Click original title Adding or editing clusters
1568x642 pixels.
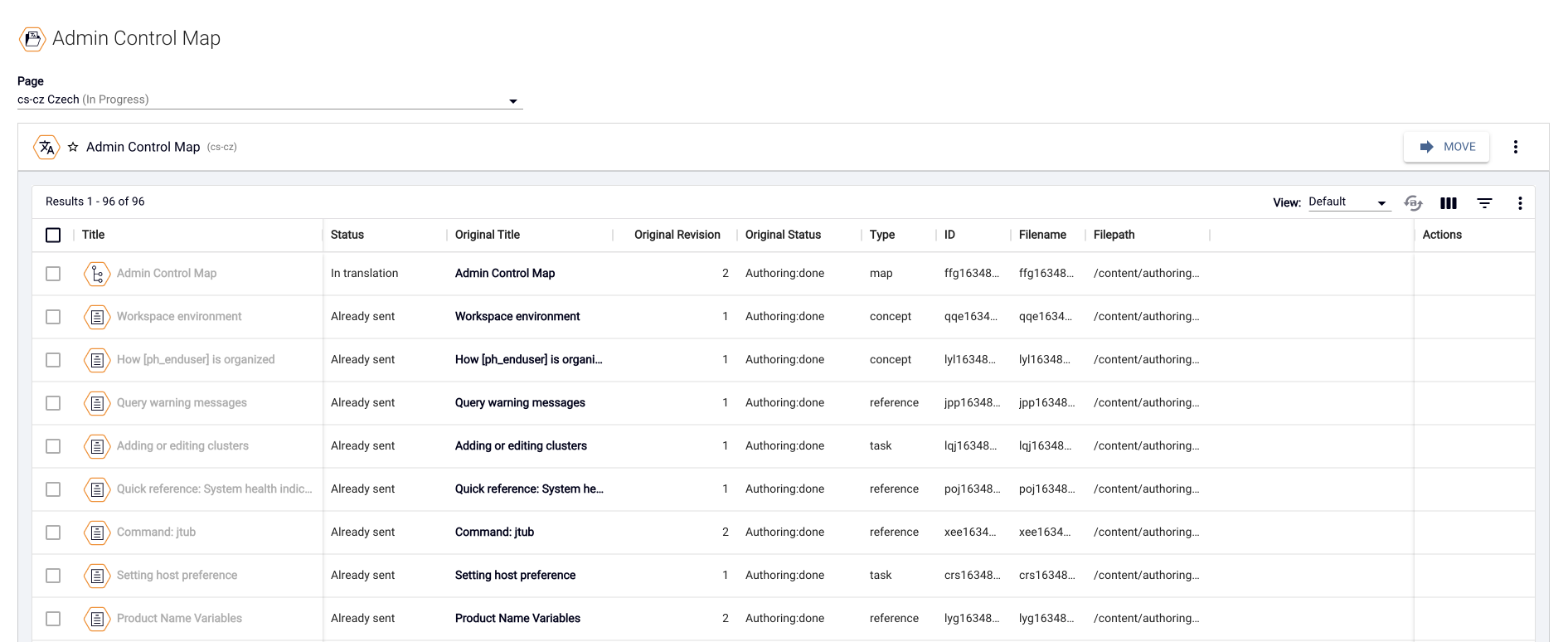[521, 446]
